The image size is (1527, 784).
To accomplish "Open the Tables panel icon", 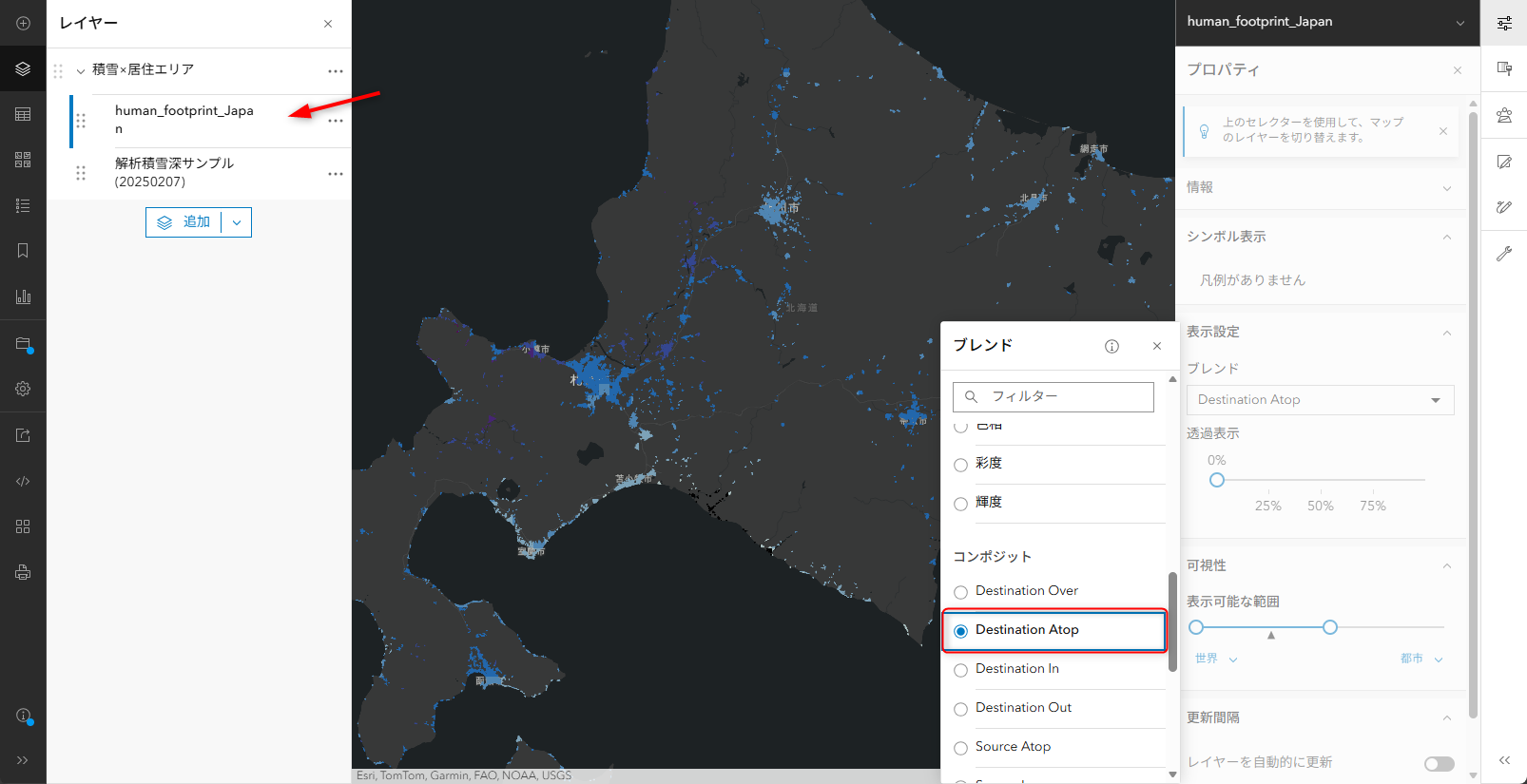I will 23,114.
